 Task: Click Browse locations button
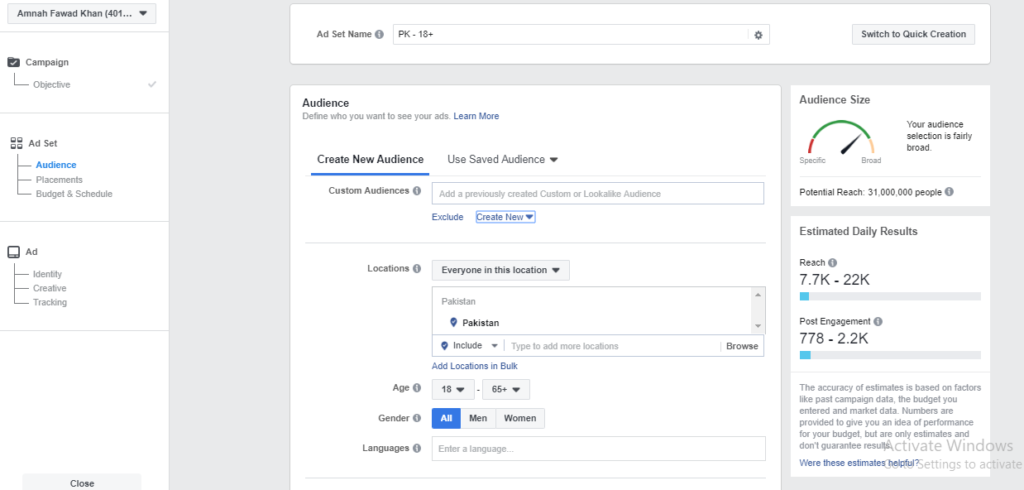click(742, 346)
